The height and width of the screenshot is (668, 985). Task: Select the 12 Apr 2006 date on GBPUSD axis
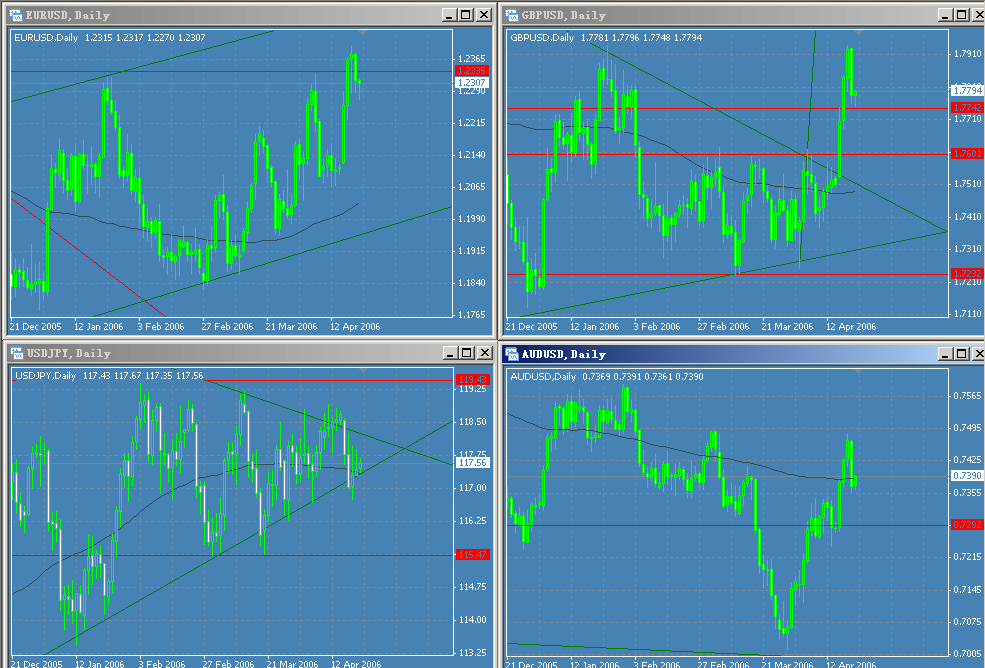tap(851, 327)
